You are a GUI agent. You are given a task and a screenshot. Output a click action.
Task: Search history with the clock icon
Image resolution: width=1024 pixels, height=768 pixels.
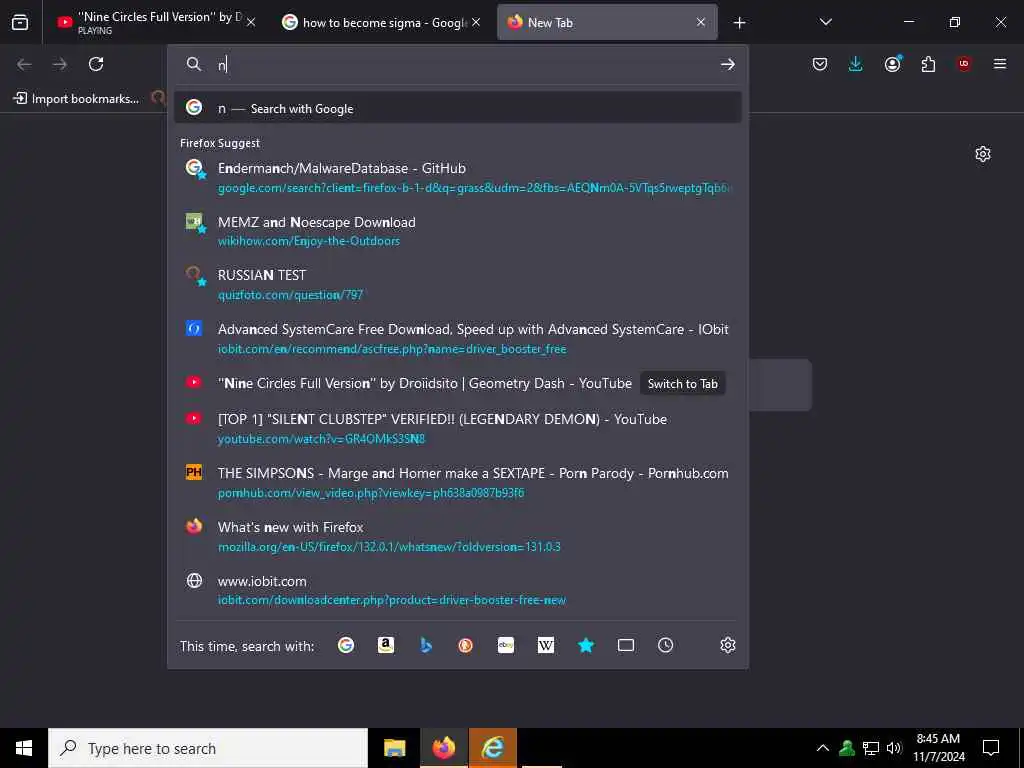coord(665,645)
